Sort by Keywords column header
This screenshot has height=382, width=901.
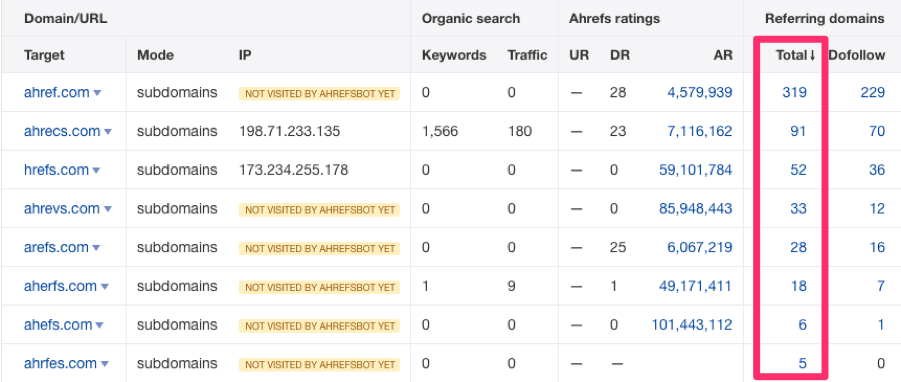(454, 55)
